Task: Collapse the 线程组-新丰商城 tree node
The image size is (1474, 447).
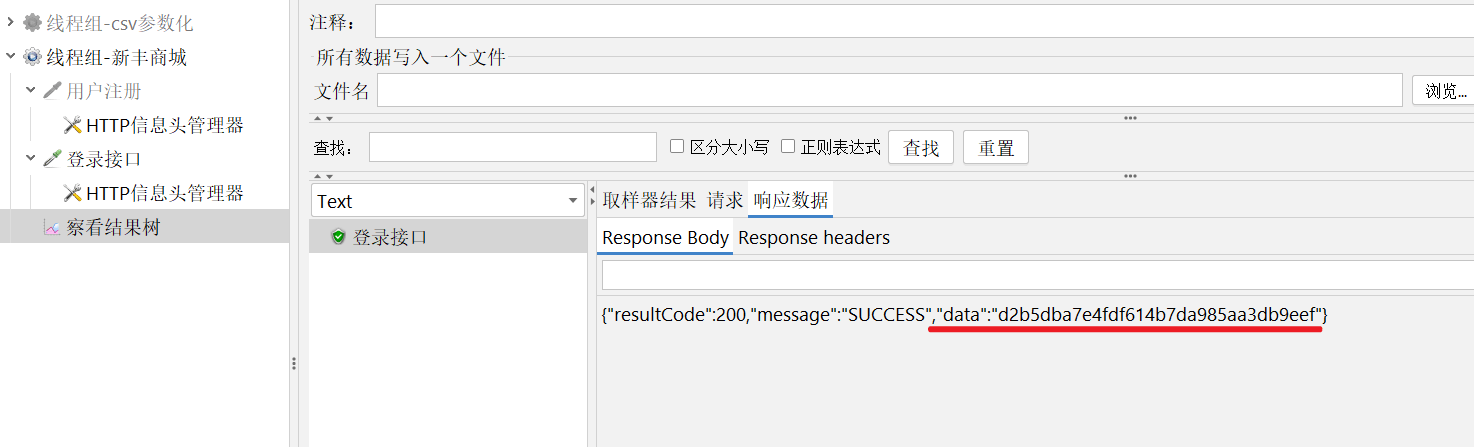Action: tap(10, 56)
